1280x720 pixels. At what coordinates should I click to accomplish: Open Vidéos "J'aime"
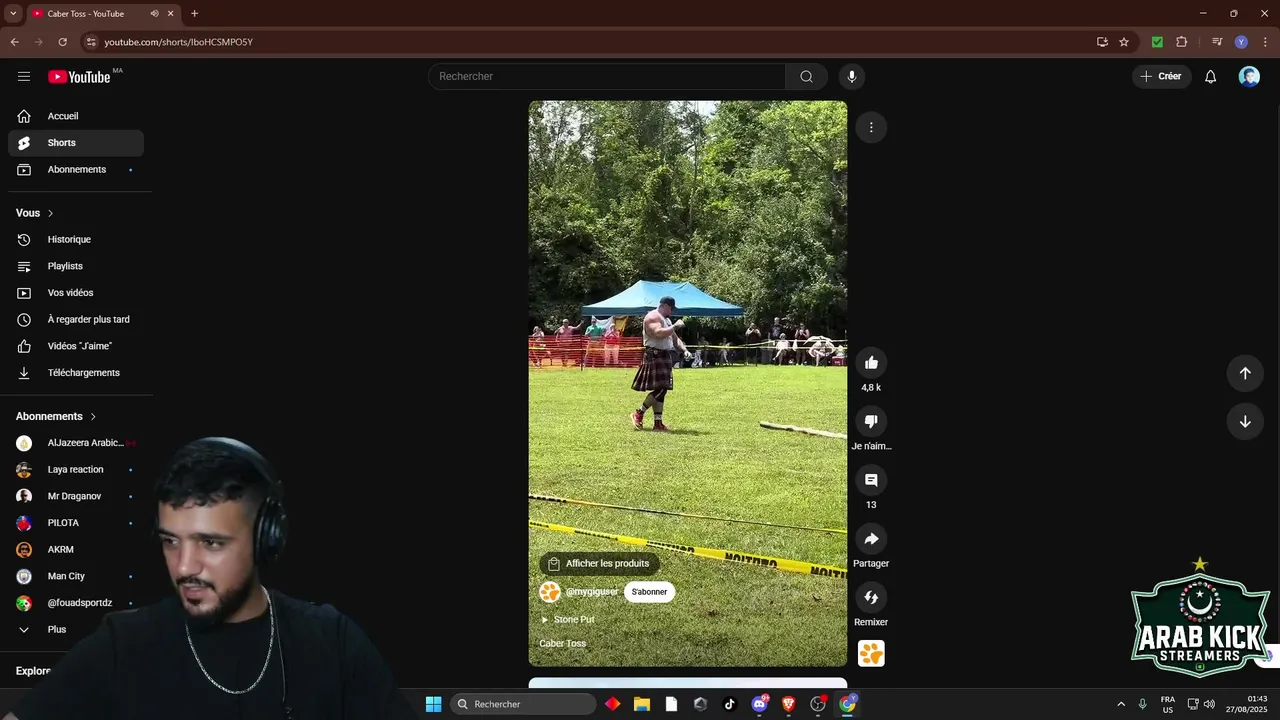tap(76, 346)
